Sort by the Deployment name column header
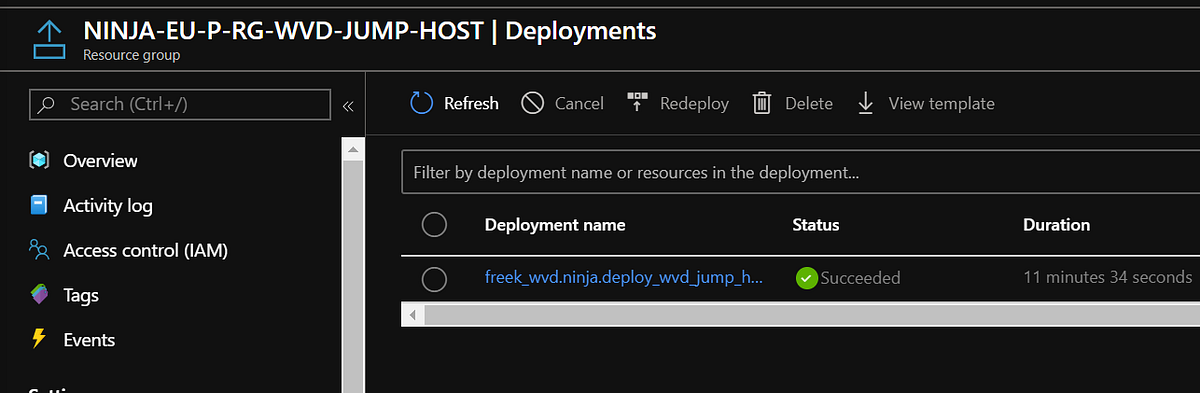The width and height of the screenshot is (1200, 393). click(x=555, y=225)
